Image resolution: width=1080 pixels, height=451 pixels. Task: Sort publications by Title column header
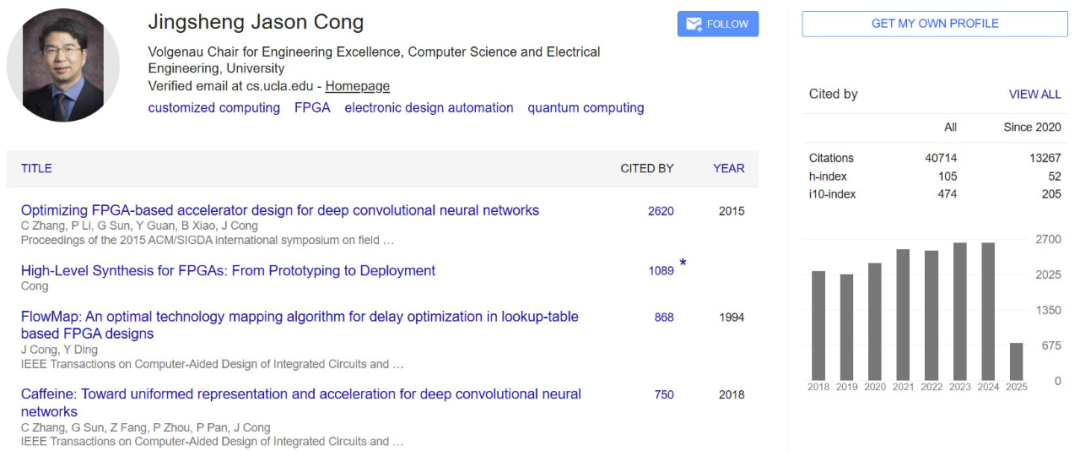[36, 168]
